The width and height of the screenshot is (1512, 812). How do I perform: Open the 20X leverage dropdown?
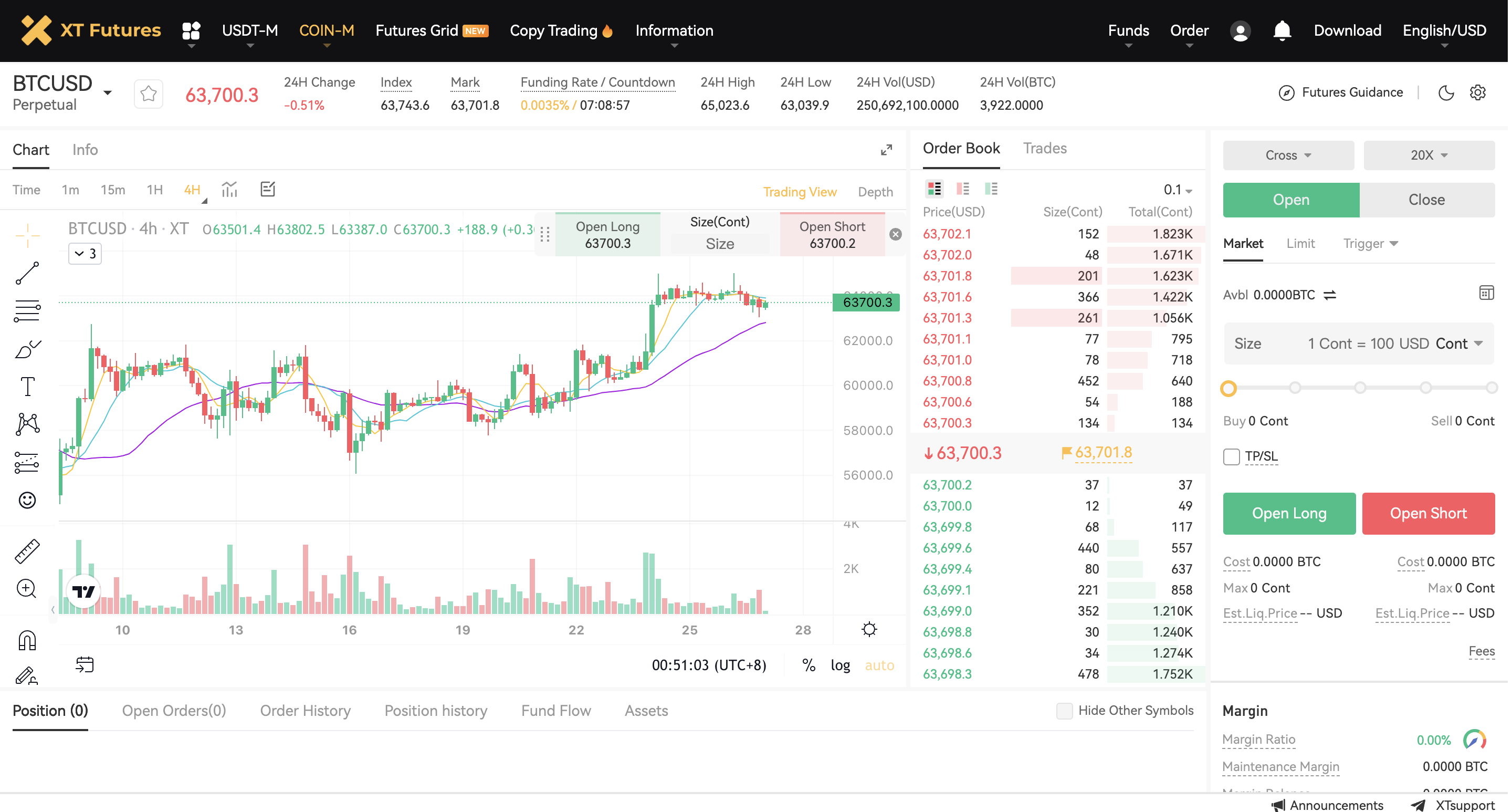(x=1429, y=155)
